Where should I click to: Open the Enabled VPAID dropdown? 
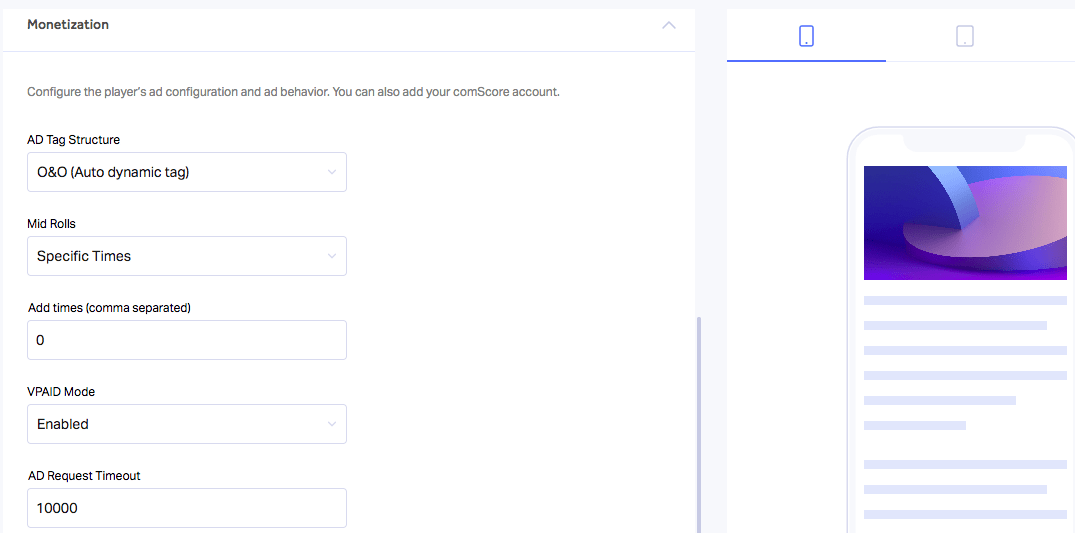tap(186, 424)
